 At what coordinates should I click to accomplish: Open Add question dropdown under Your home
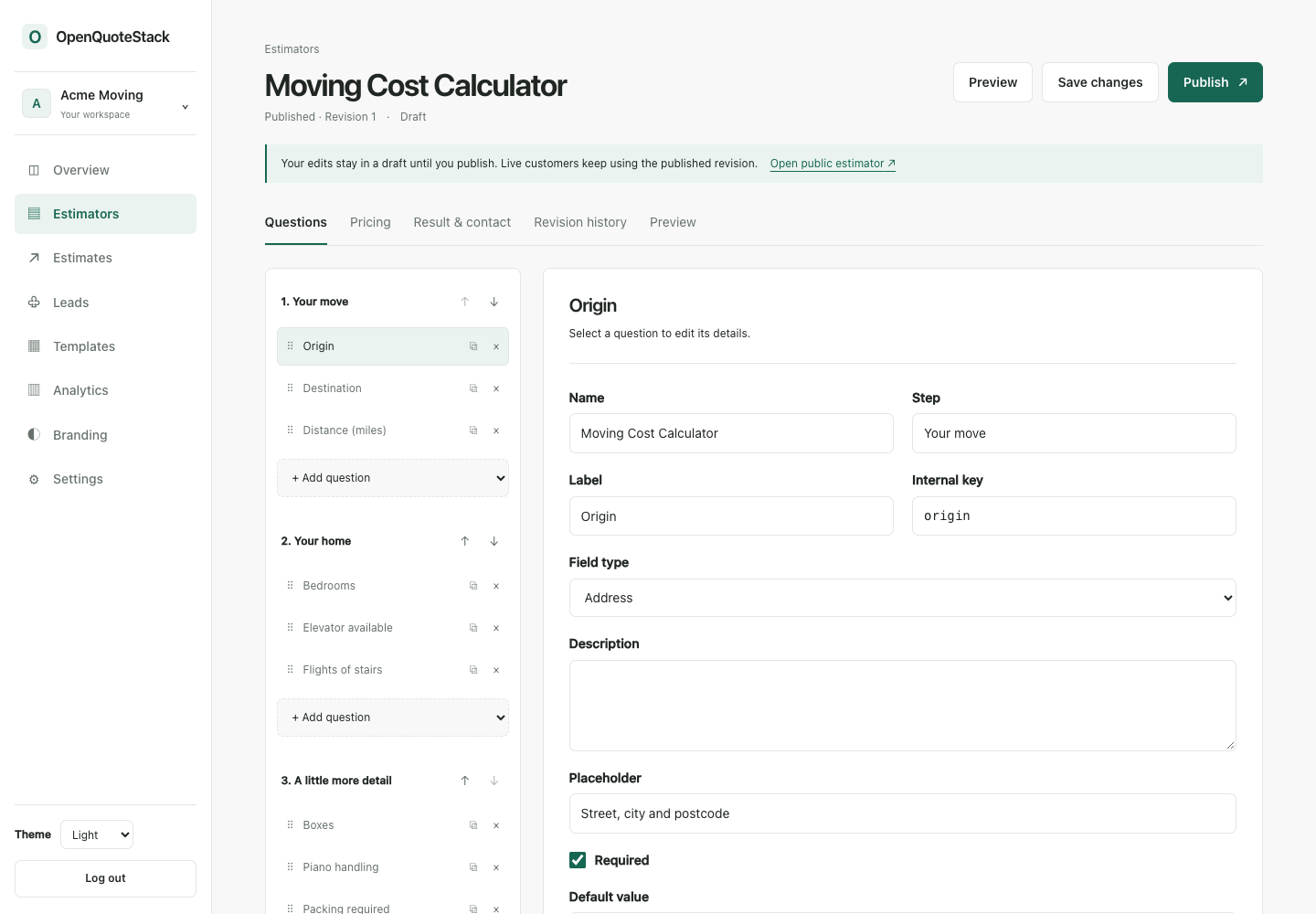(393, 717)
